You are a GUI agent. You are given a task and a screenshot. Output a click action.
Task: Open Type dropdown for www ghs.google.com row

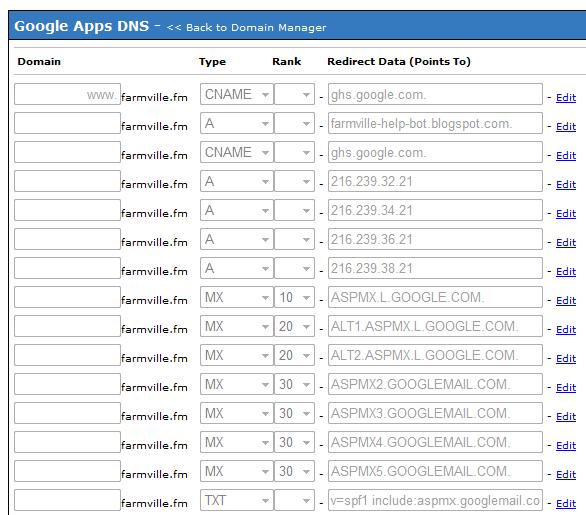(237, 94)
